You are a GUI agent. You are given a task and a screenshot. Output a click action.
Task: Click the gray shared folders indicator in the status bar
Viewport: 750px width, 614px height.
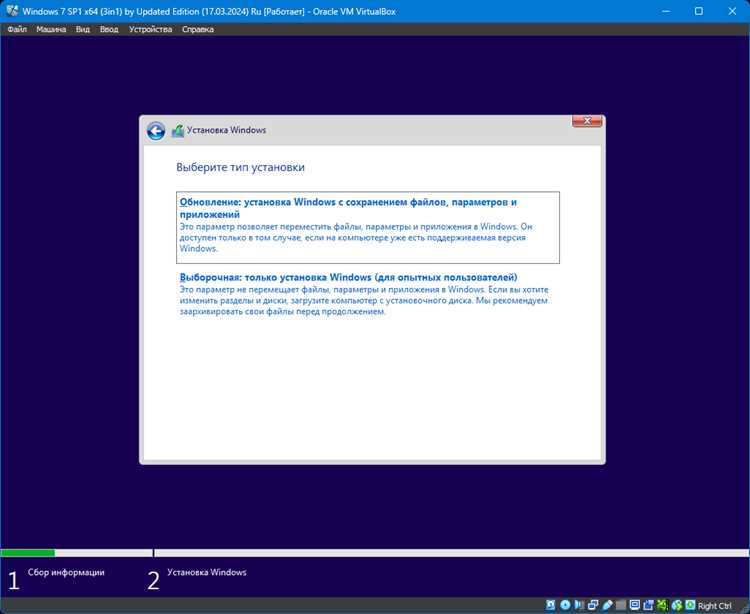621,605
